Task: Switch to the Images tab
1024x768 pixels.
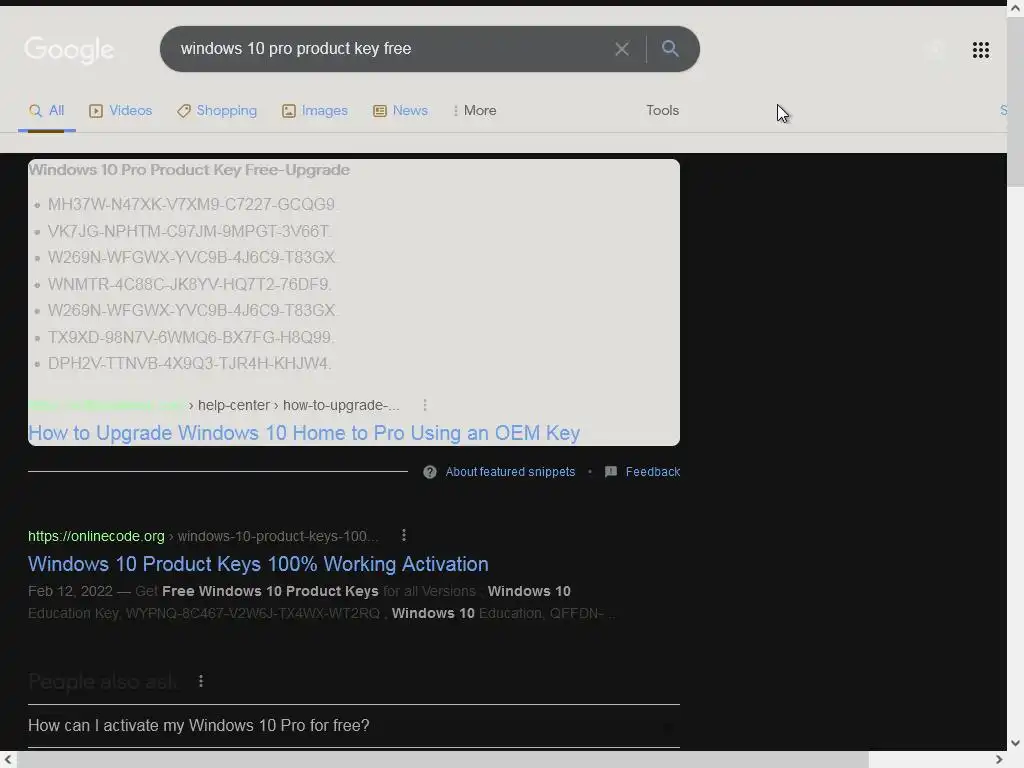Action: click(x=315, y=110)
